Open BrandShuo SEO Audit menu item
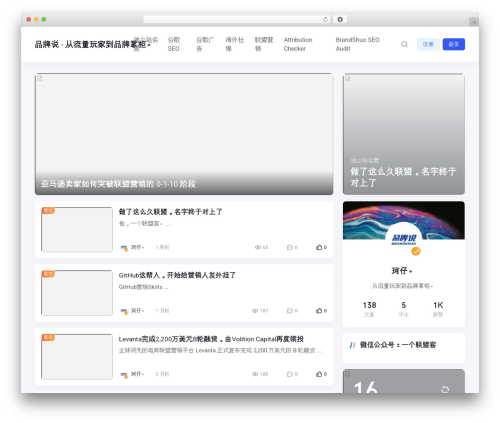Image resolution: width=500 pixels, height=423 pixels. [357, 44]
